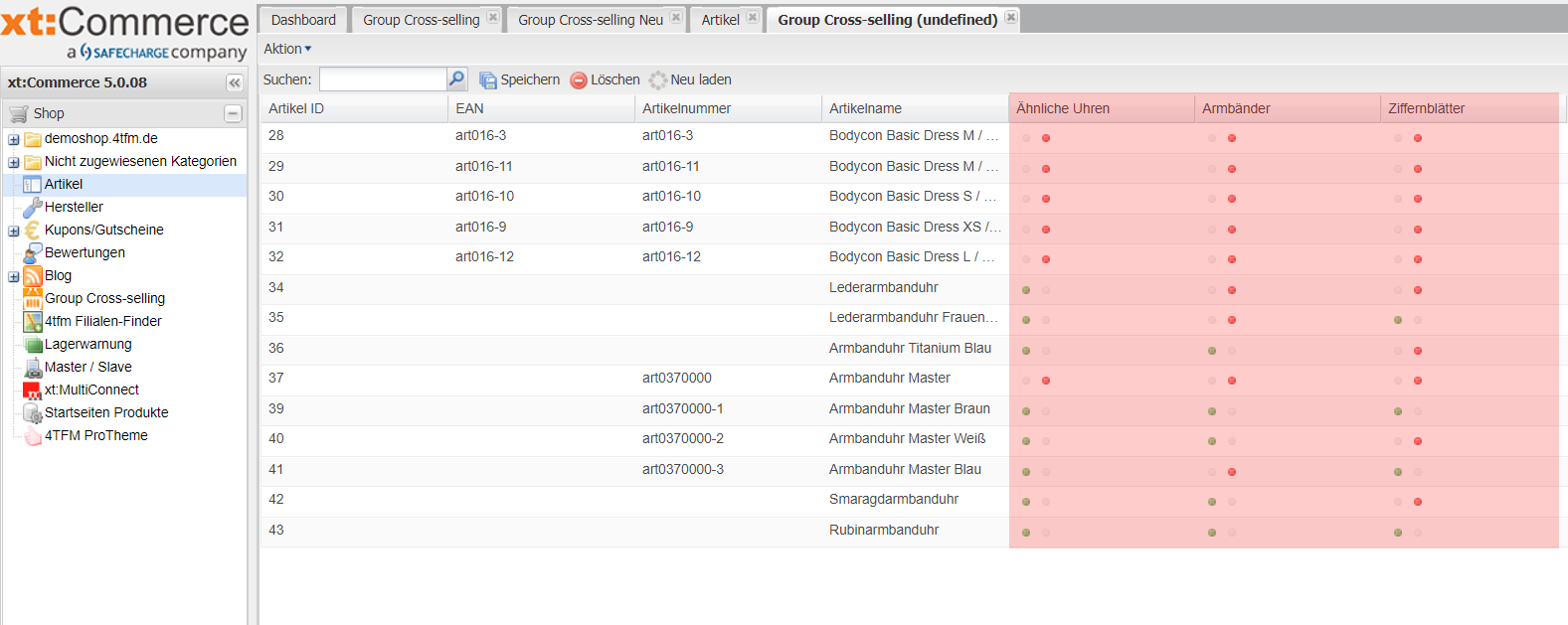Click the Neu laden reload icon
Viewport: 1568px width, 625px height.
point(658,80)
